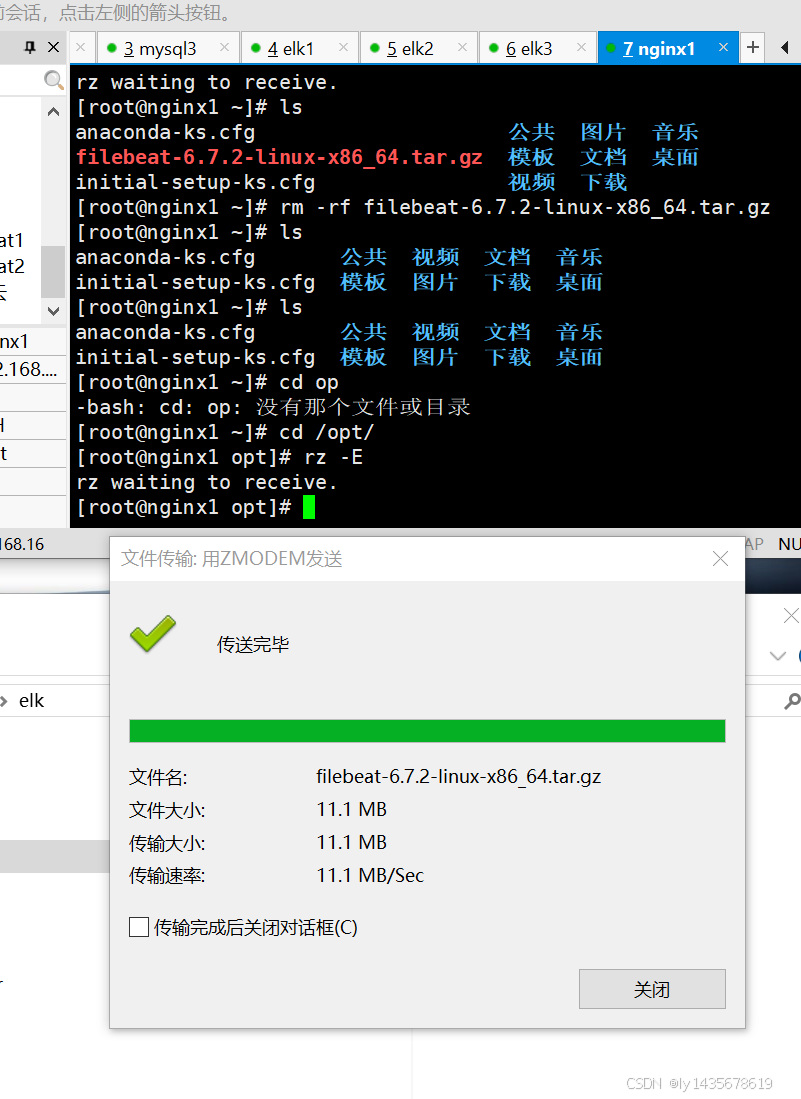Click the 11.1 MB/Sec transfer rate value
Viewport: 801px width, 1099px height.
click(x=370, y=875)
